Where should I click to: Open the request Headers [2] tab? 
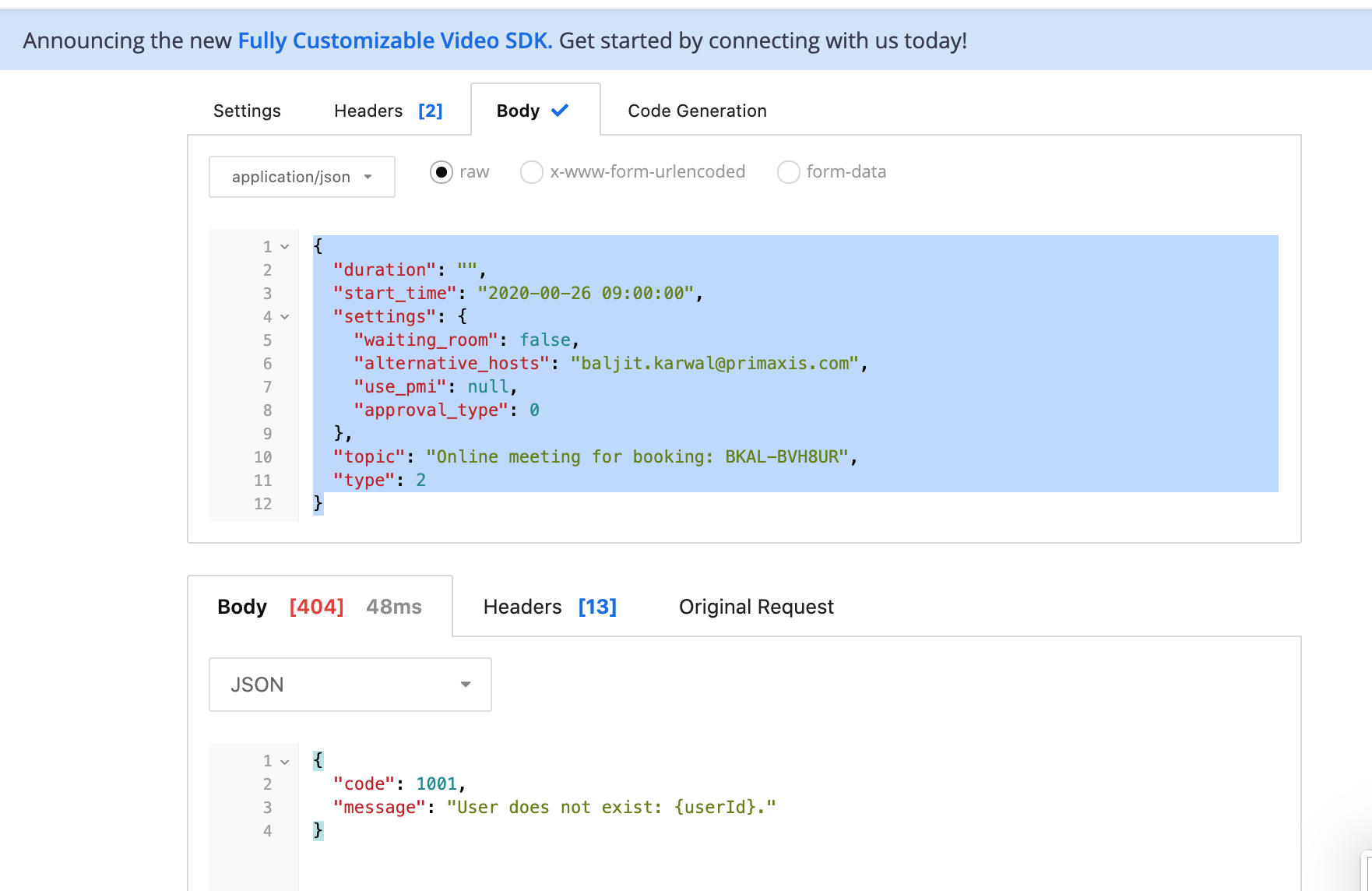tap(388, 111)
